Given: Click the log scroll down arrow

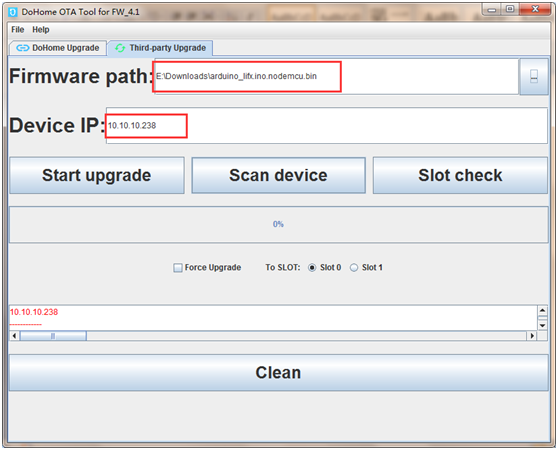Looking at the screenshot, I should point(542,325).
